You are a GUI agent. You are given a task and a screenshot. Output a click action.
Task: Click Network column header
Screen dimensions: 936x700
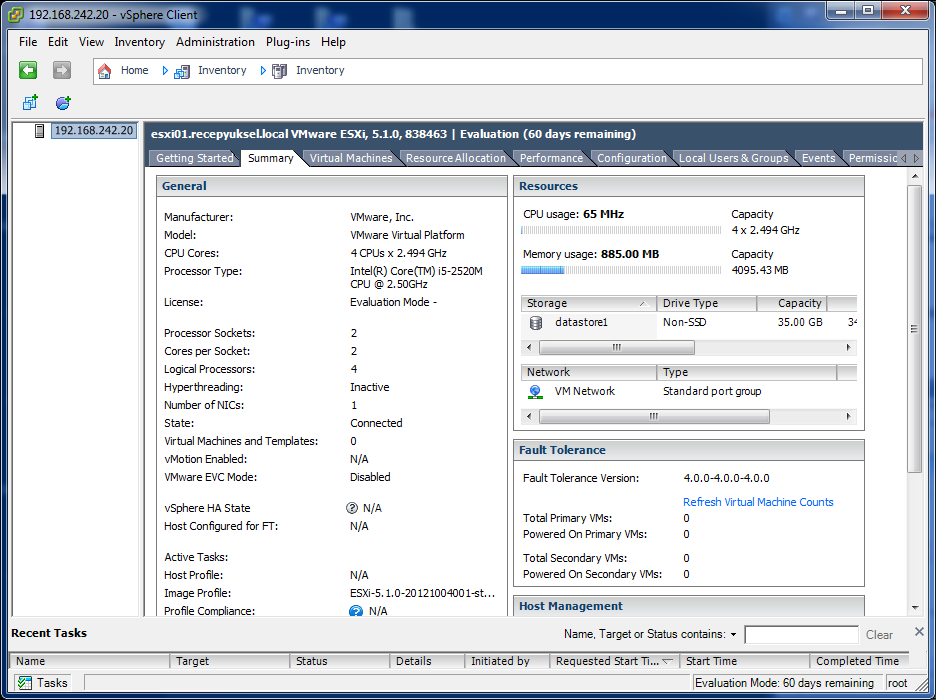pyautogui.click(x=589, y=372)
